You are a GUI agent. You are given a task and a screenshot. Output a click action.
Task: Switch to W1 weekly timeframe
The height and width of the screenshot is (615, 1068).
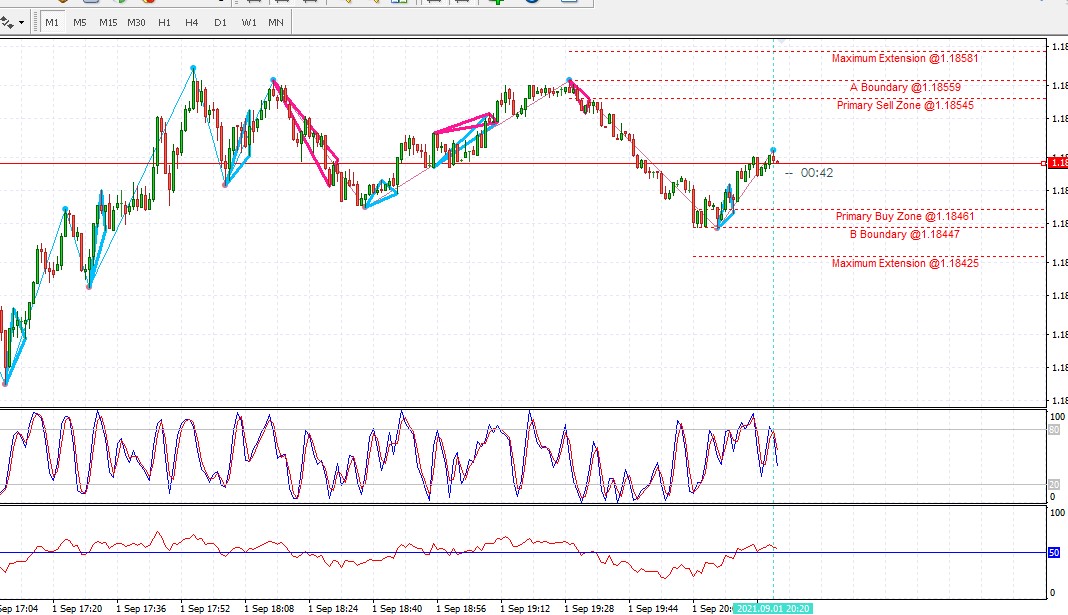(248, 22)
